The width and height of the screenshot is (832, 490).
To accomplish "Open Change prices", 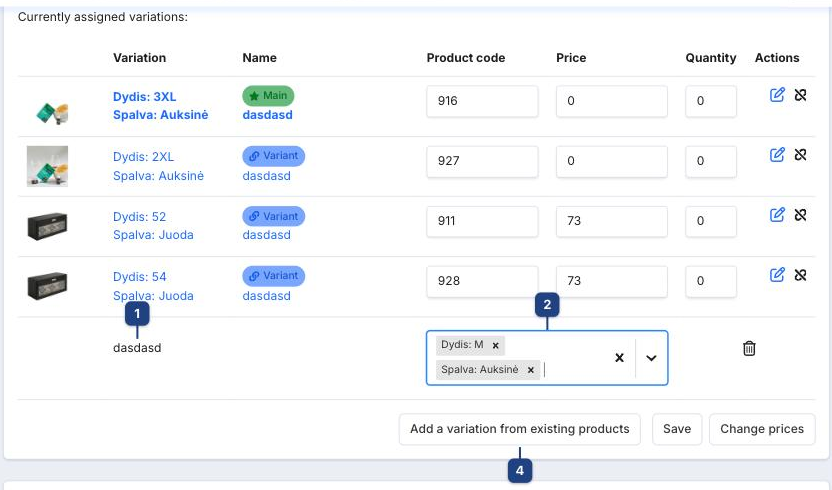I will [x=762, y=429].
